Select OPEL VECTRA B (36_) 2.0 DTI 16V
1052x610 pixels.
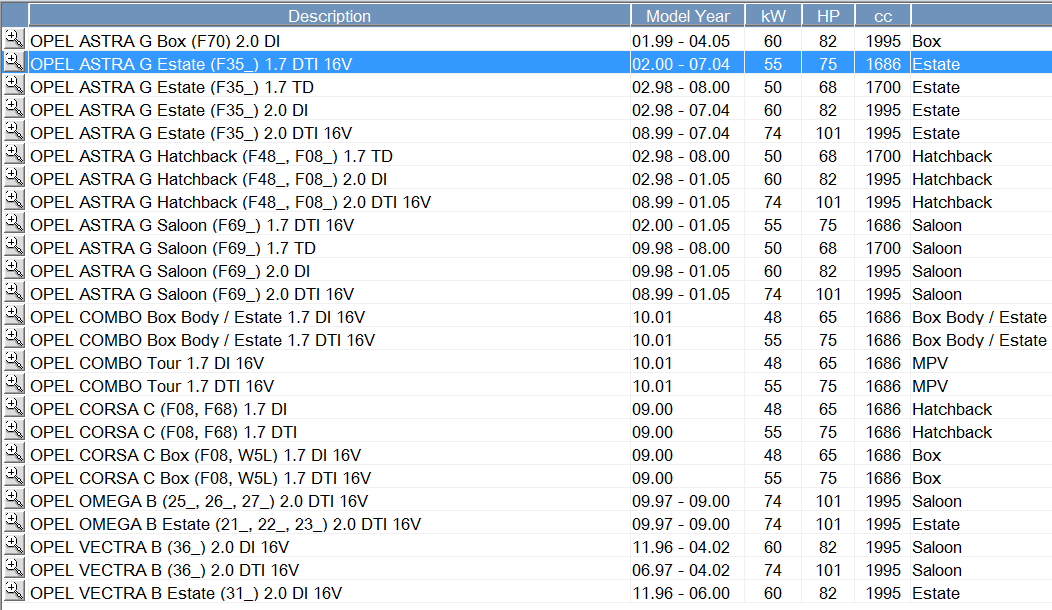[x=164, y=570]
